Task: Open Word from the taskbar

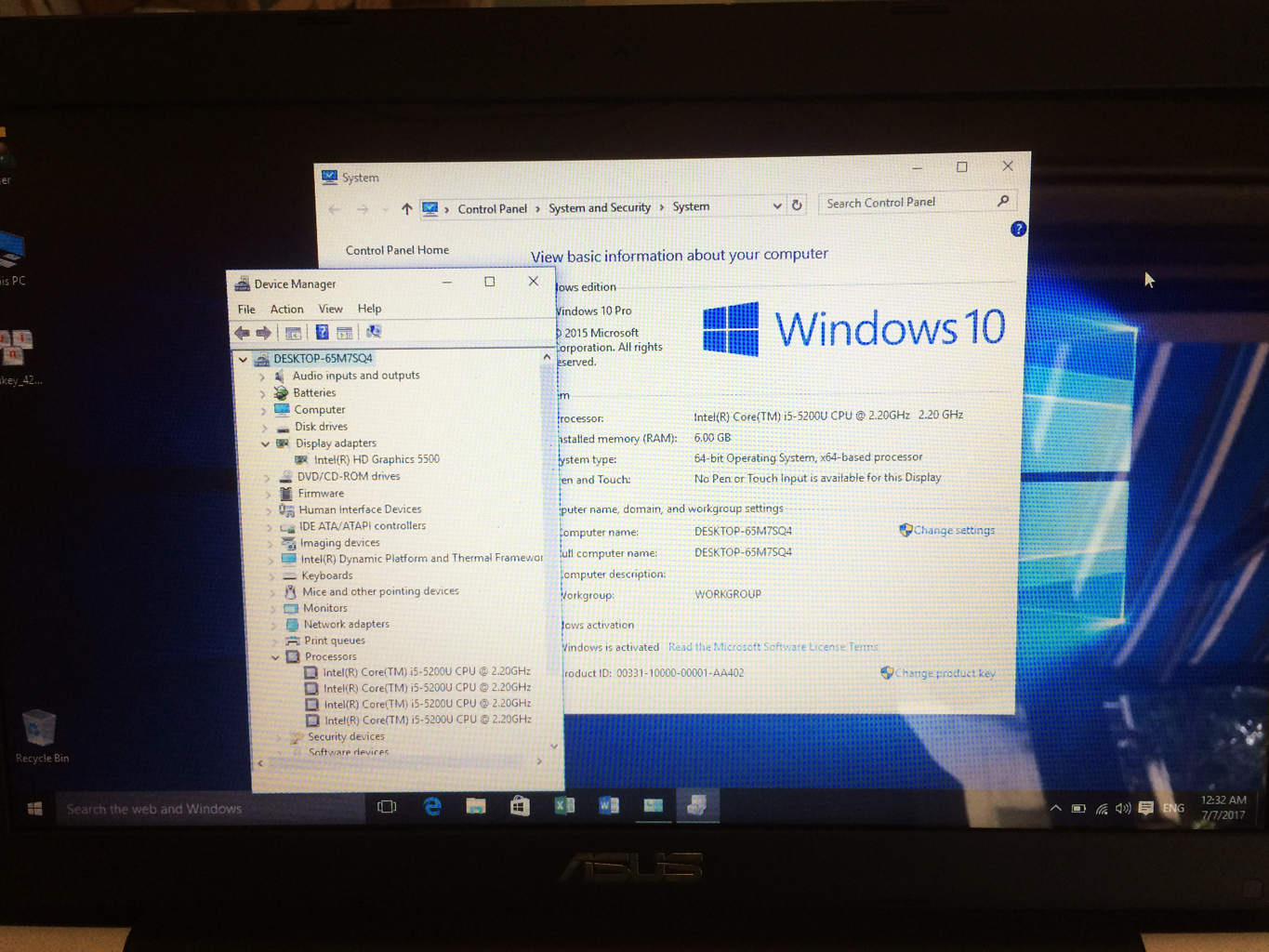Action: (x=609, y=805)
